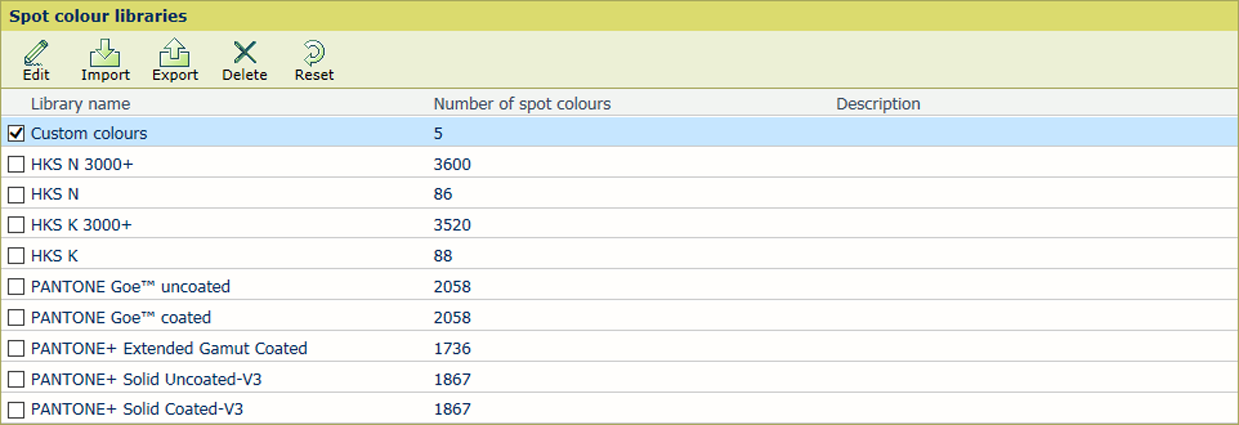This screenshot has height=425, width=1239.
Task: Check the PANTONE Goe coated checkbox
Action: tap(16, 318)
